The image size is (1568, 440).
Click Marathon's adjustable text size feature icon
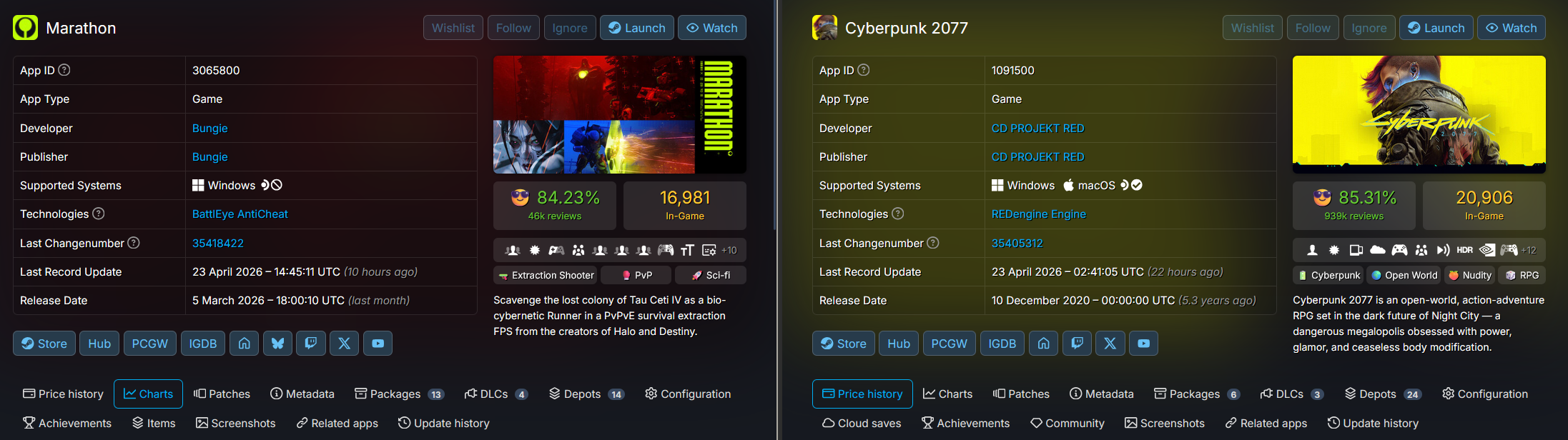click(x=687, y=250)
